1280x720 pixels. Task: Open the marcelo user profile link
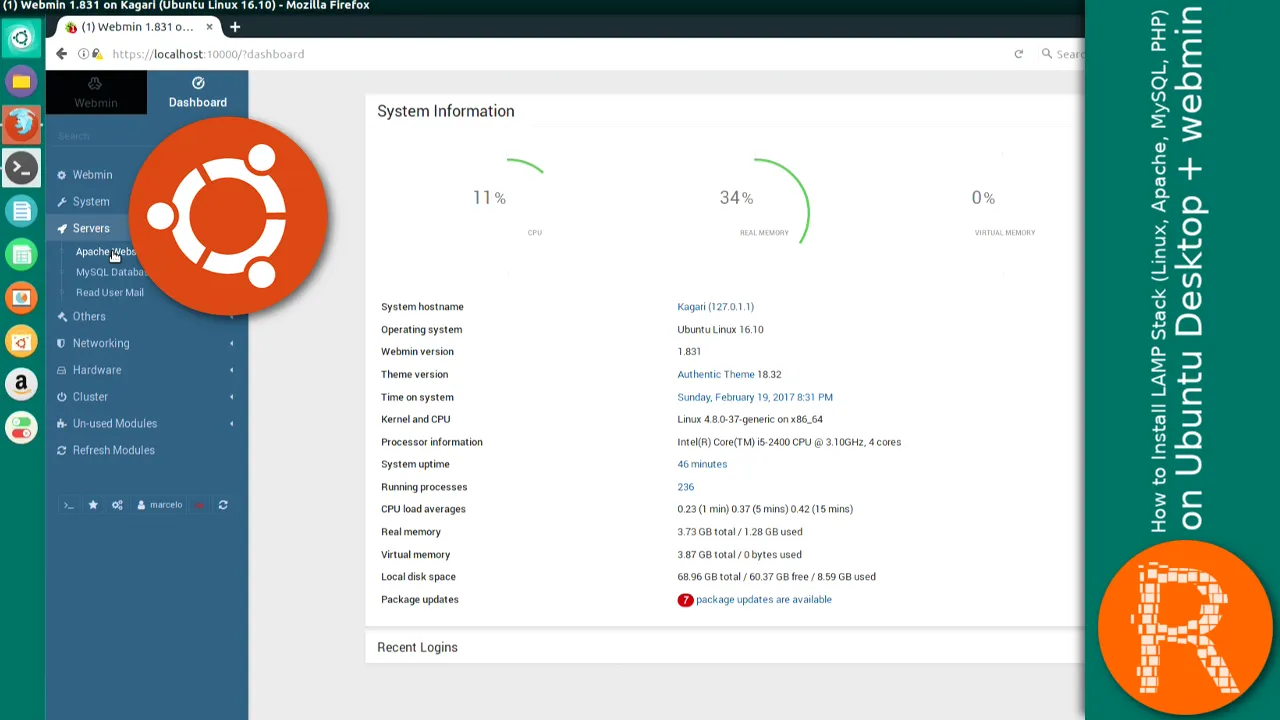(x=160, y=505)
